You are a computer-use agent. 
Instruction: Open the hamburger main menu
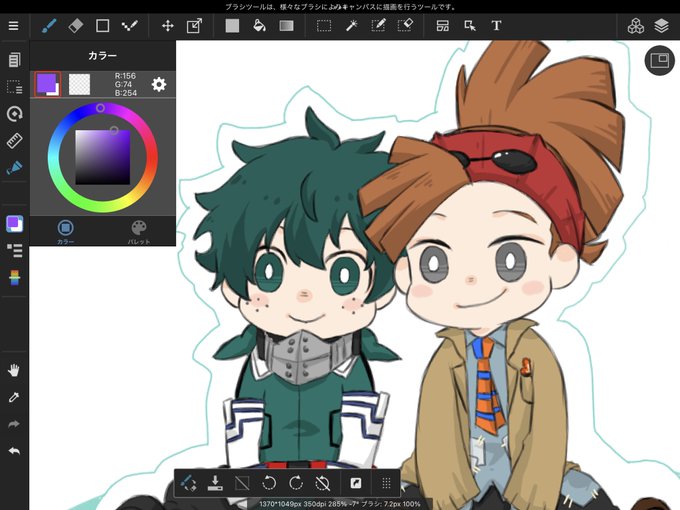(13, 26)
